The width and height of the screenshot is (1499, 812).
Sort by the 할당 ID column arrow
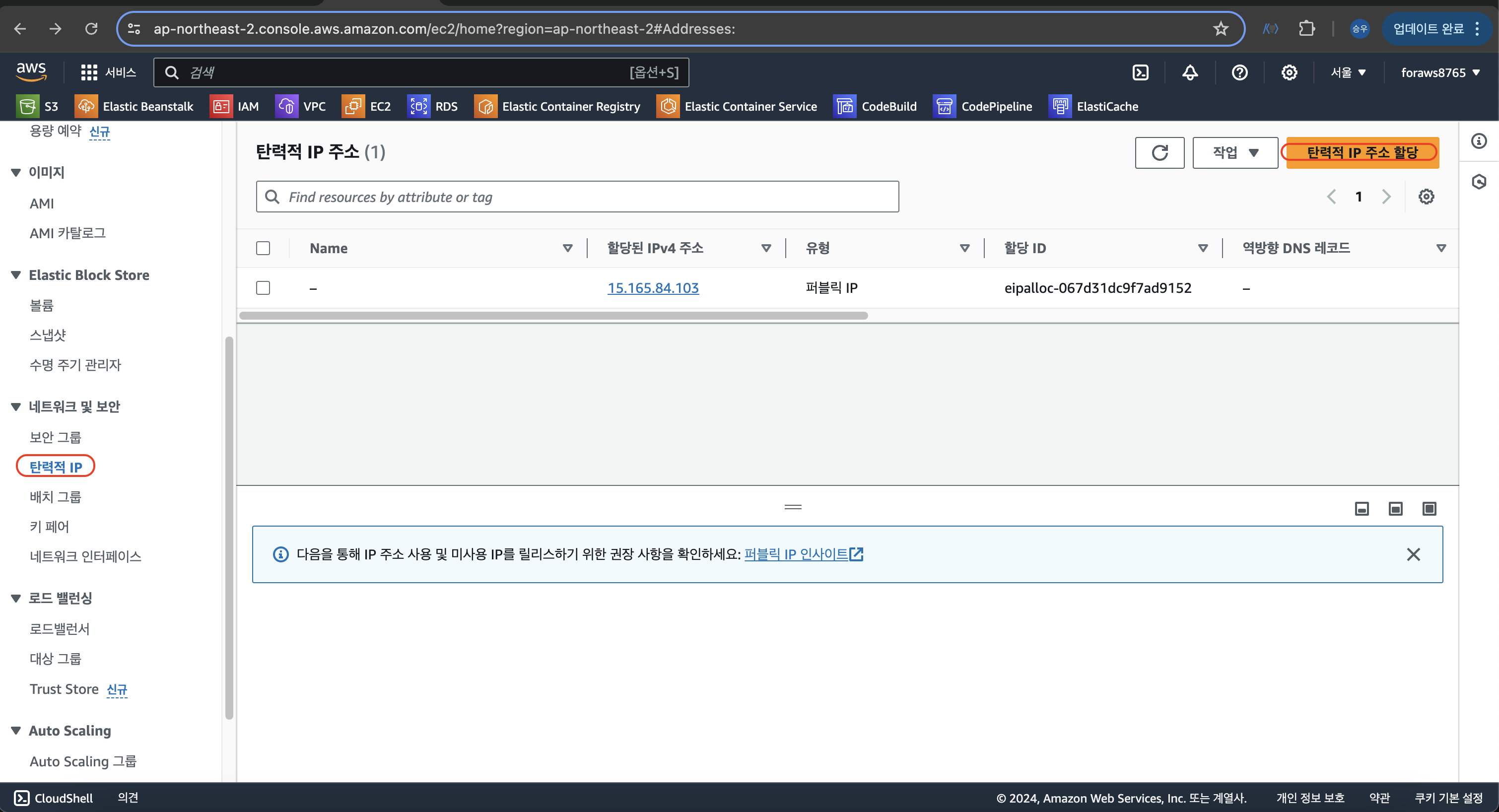[x=1203, y=249]
